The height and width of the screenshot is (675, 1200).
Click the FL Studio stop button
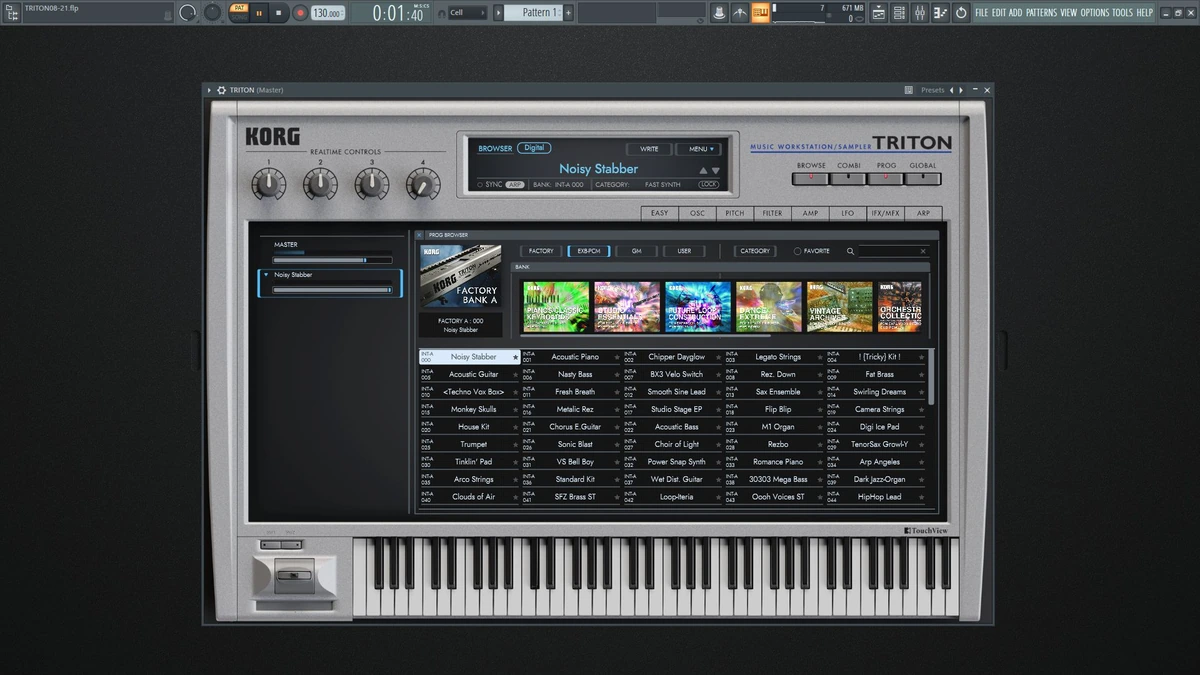pos(279,13)
